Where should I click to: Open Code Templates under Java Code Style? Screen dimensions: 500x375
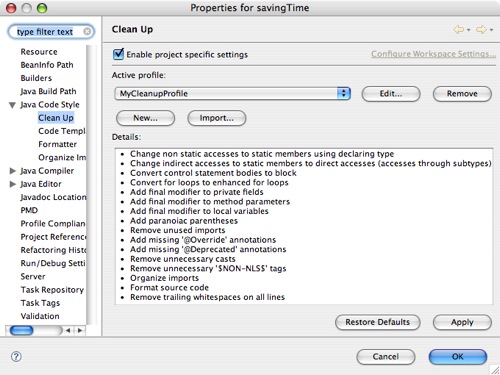pyautogui.click(x=62, y=131)
